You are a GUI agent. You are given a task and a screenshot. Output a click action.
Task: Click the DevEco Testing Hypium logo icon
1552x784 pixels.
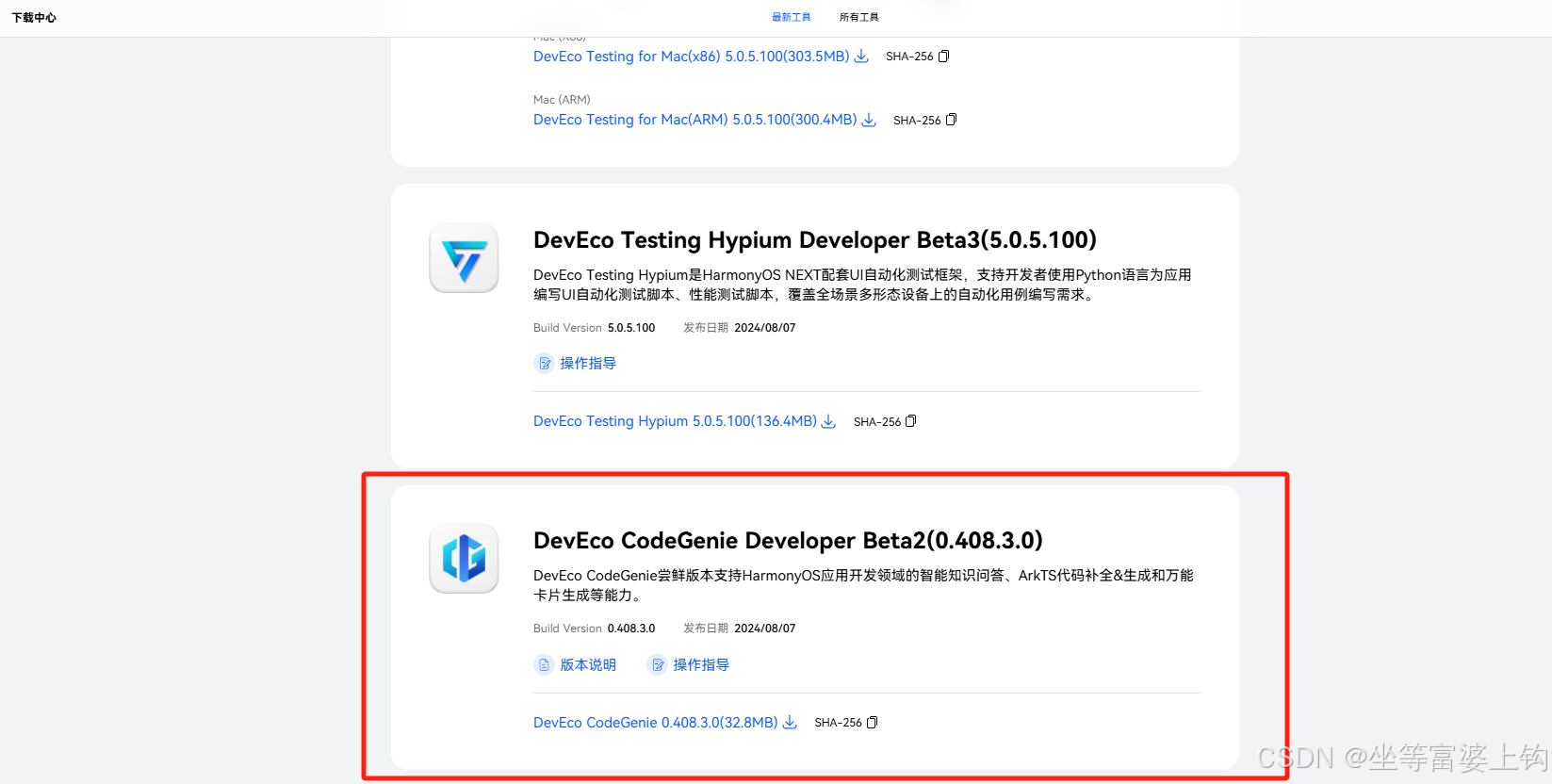click(x=464, y=258)
